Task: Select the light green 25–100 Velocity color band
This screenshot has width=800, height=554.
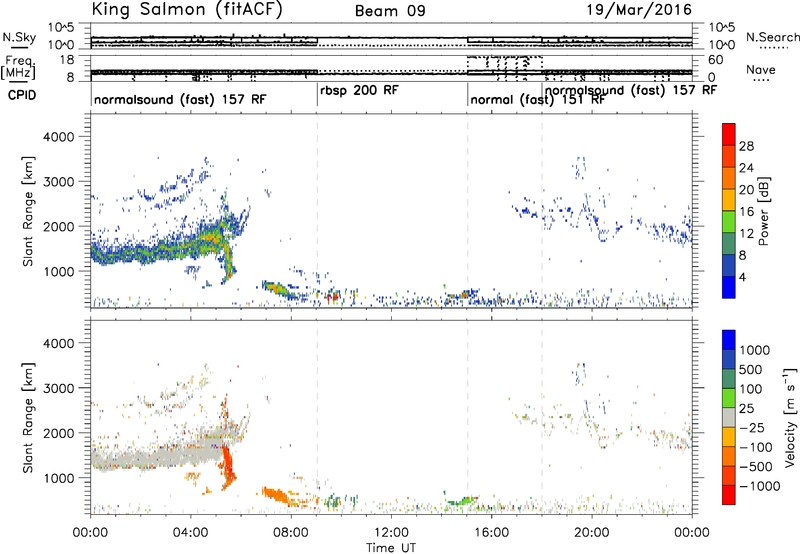Action: coord(729,398)
